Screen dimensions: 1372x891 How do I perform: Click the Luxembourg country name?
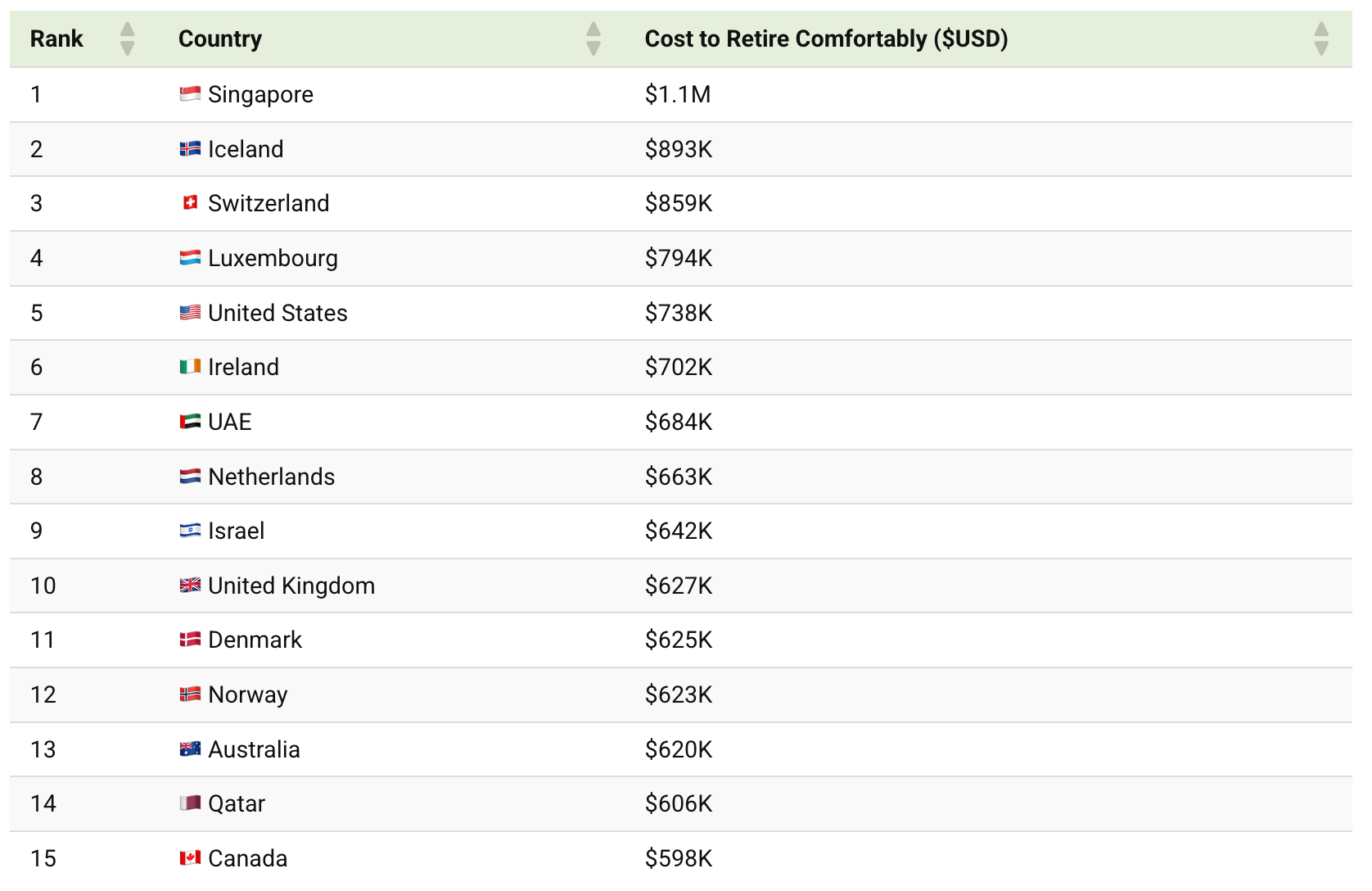273,258
